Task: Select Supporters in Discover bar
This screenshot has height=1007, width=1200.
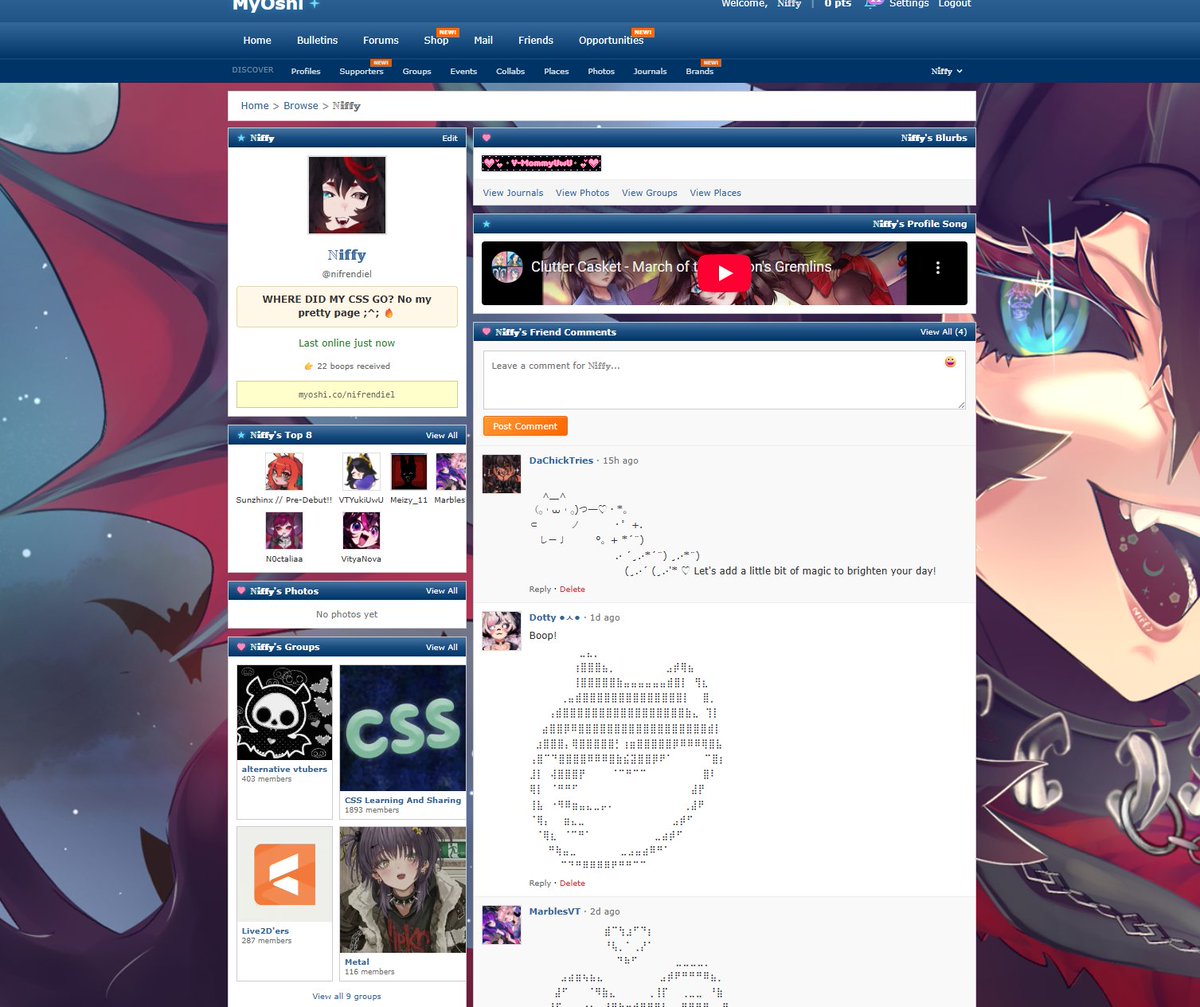Action: [361, 71]
